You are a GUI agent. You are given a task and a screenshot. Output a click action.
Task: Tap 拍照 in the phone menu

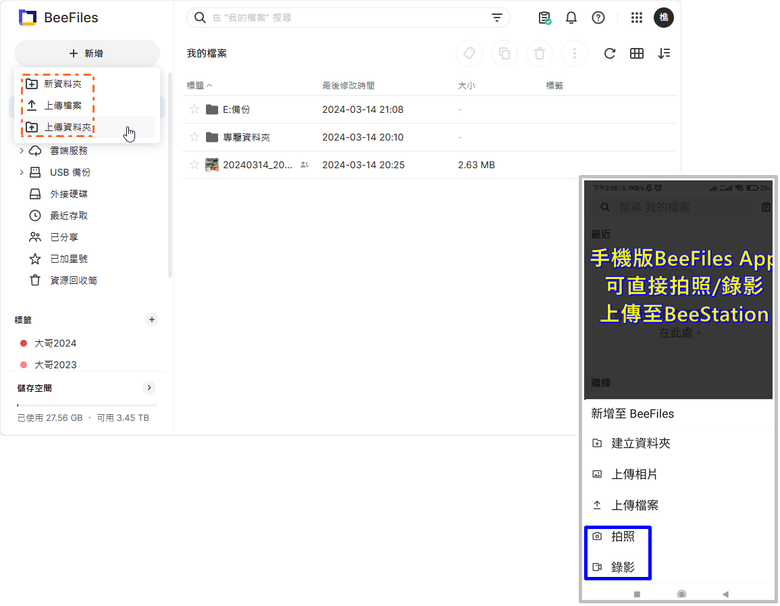pyautogui.click(x=623, y=536)
